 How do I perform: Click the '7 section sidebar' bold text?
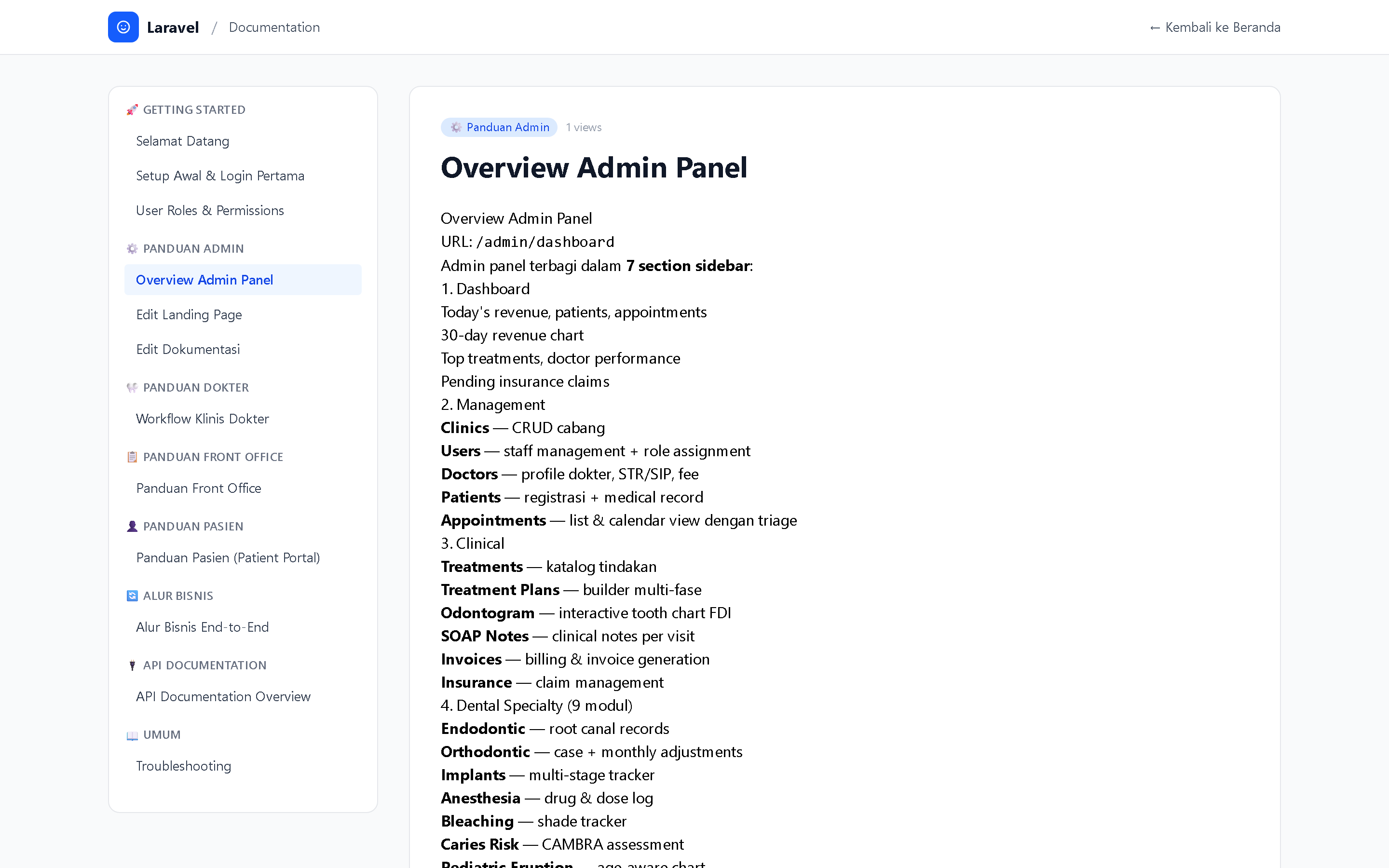click(688, 266)
